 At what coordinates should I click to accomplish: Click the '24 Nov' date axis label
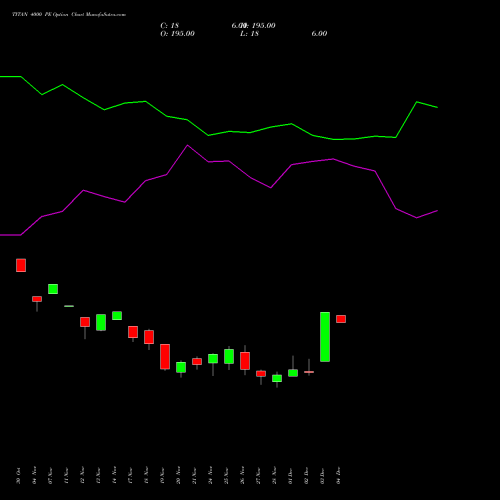tap(211, 475)
